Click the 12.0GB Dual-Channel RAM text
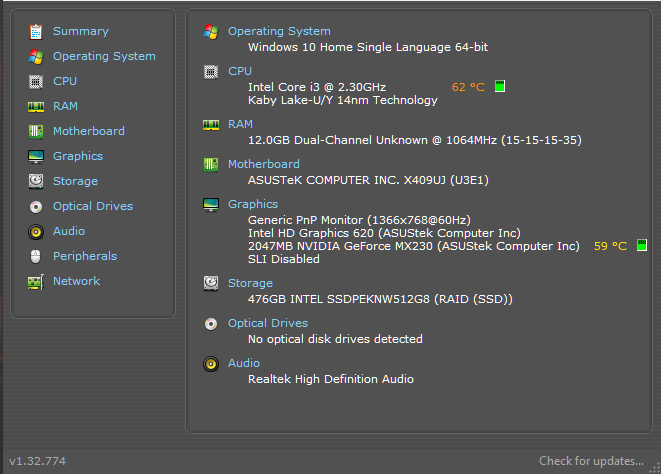The image size is (661, 474). pyautogui.click(x=415, y=140)
